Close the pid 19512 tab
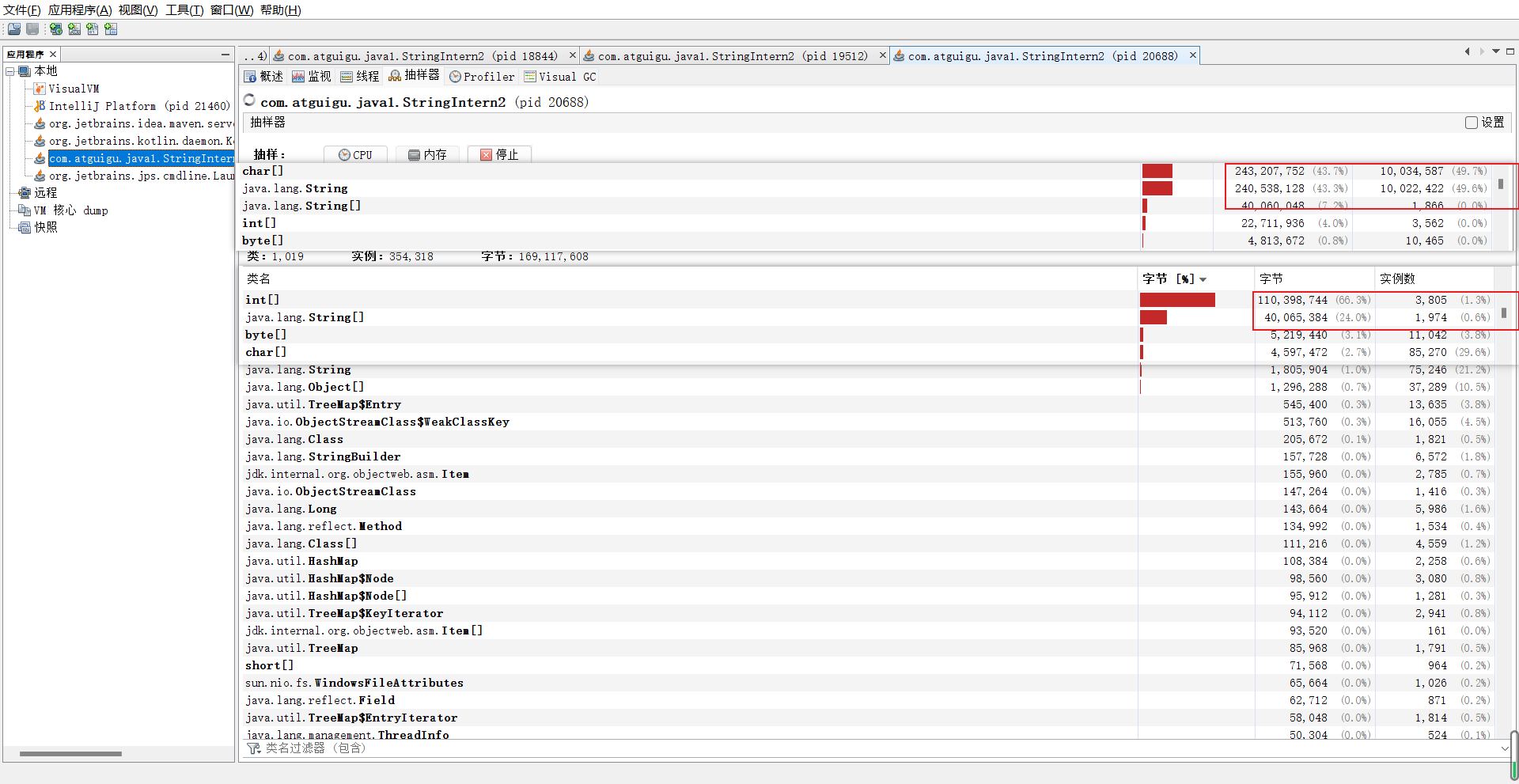The image size is (1519, 784). [x=883, y=55]
